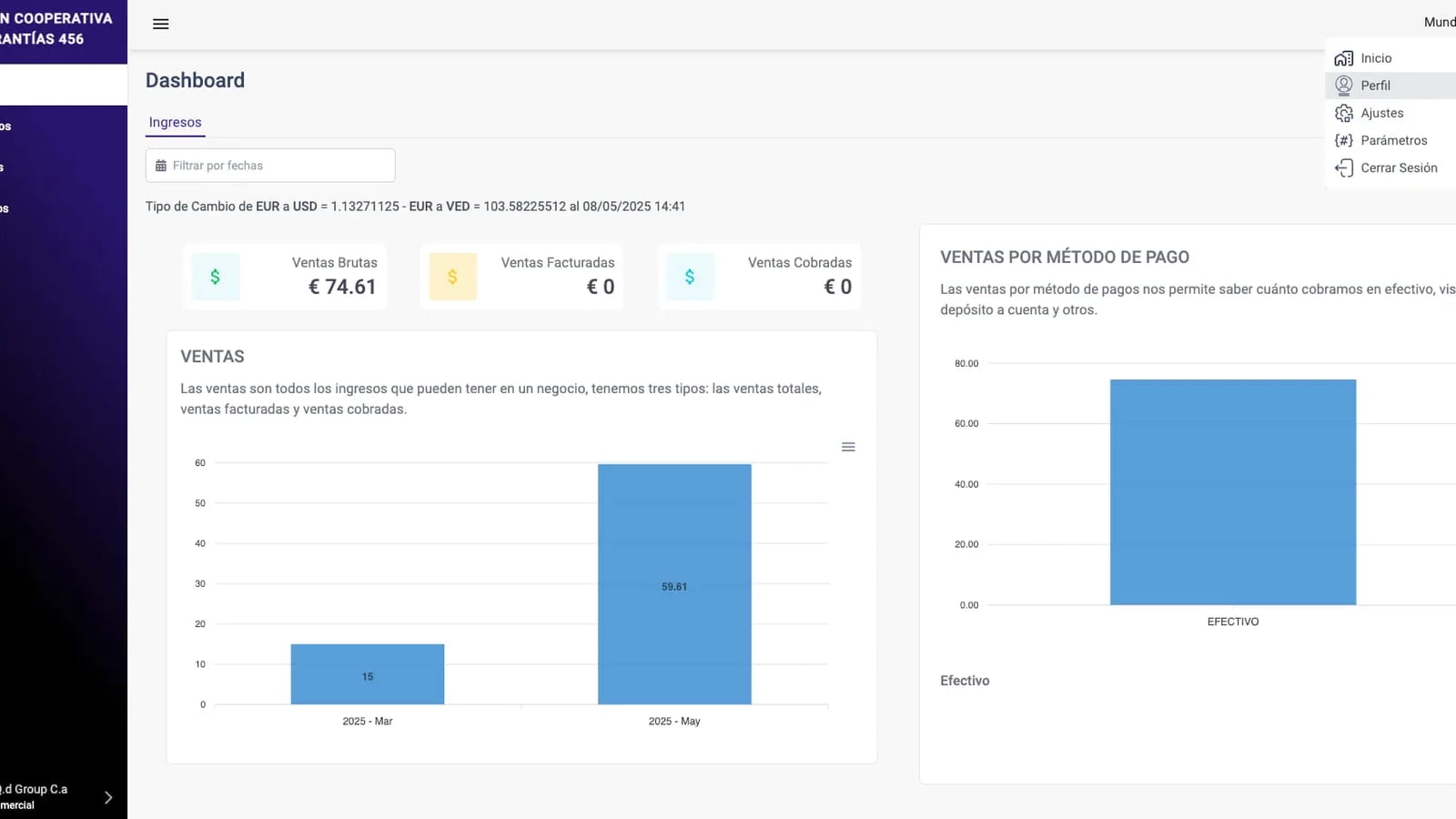Select Cerrar Sesión to log out
This screenshot has height=819, width=1456.
click(1390, 167)
